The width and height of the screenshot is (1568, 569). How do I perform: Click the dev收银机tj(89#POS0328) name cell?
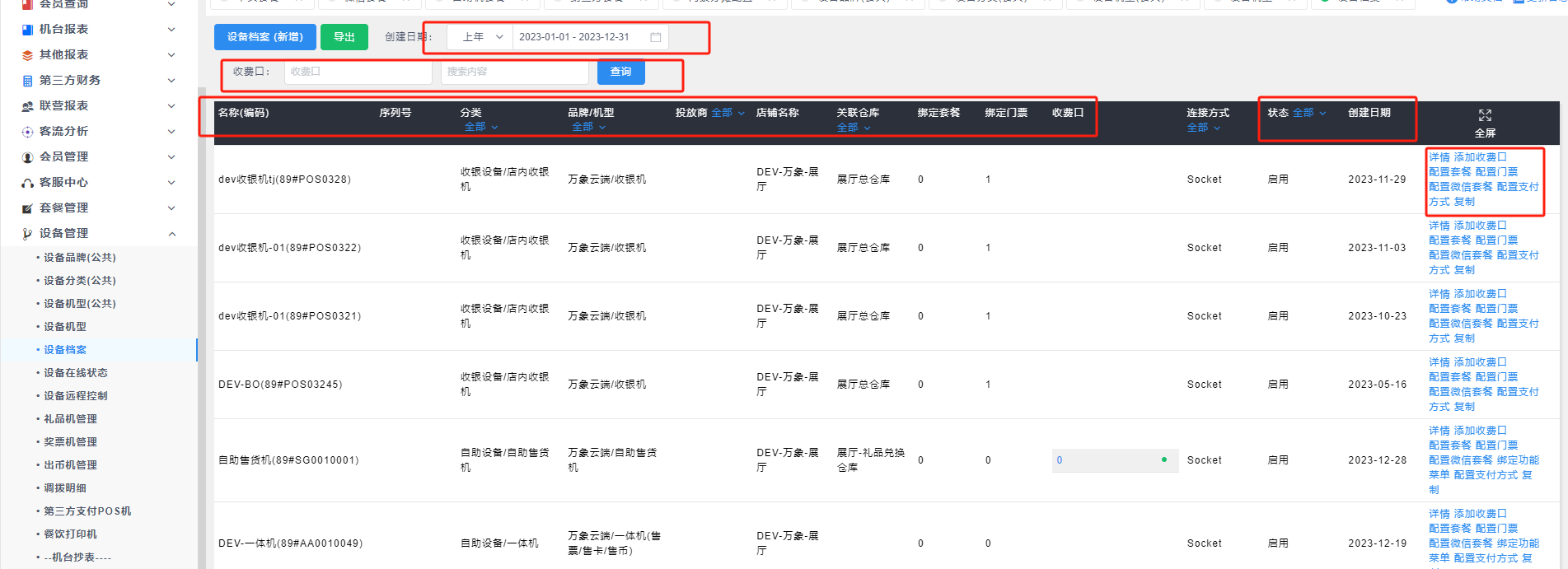coord(284,180)
